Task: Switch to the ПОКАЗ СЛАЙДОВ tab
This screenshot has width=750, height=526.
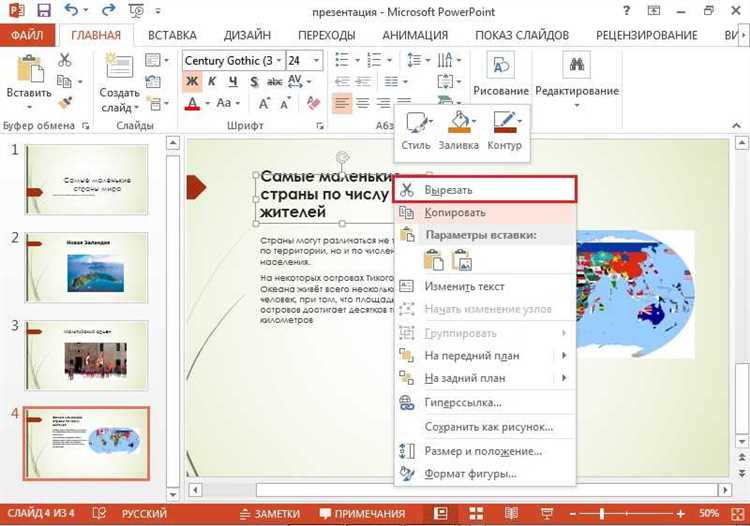Action: [x=522, y=35]
